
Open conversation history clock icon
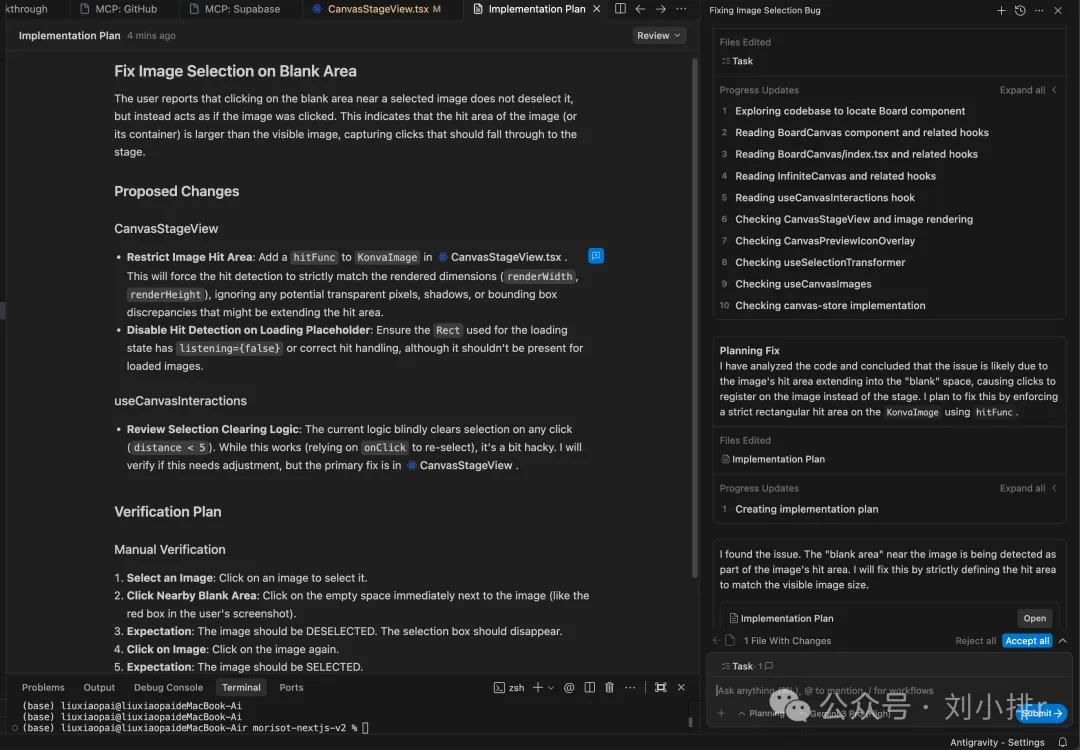pos(1020,10)
